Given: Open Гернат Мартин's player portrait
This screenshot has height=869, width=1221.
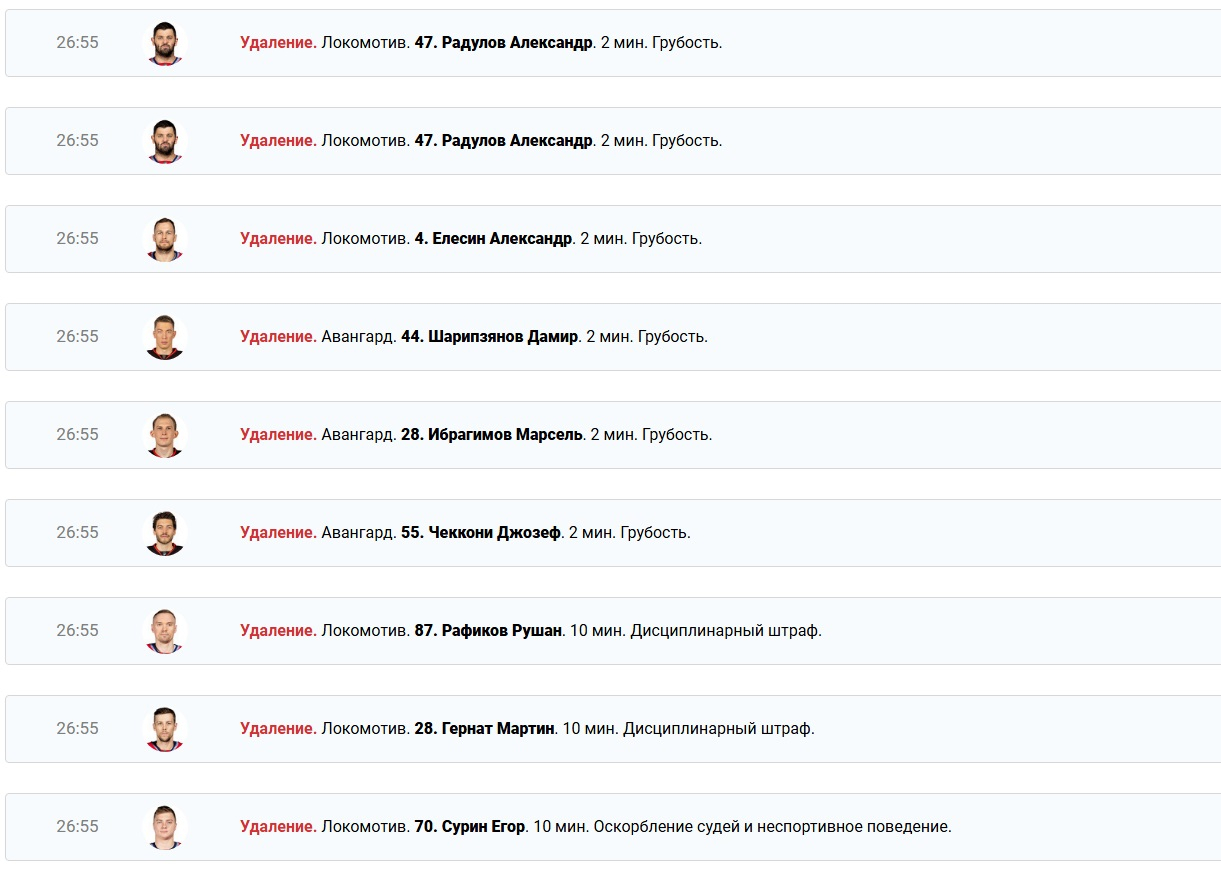Looking at the screenshot, I should click(165, 729).
